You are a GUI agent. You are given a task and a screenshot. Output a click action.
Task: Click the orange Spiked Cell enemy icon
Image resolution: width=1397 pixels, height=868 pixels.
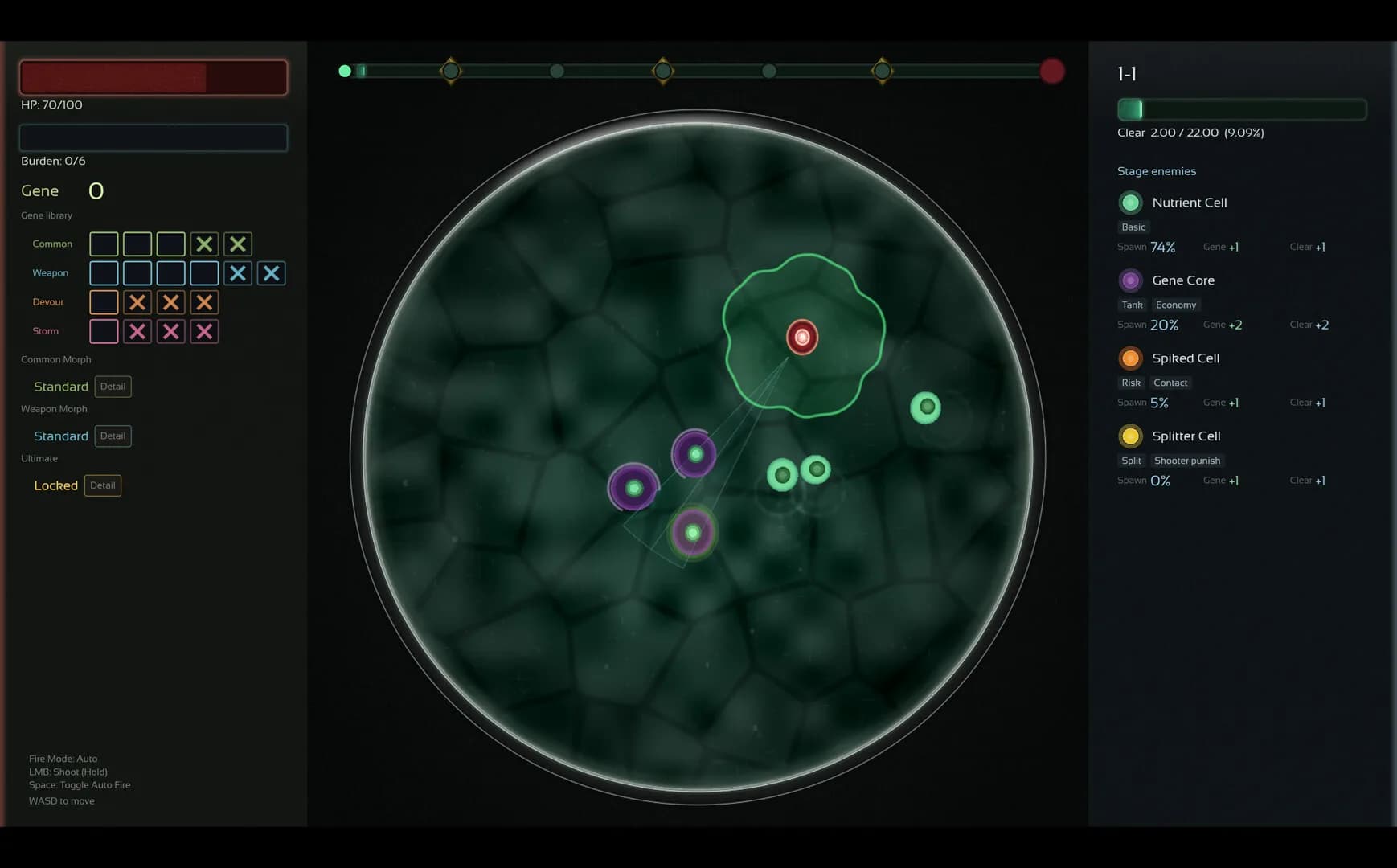click(1130, 358)
